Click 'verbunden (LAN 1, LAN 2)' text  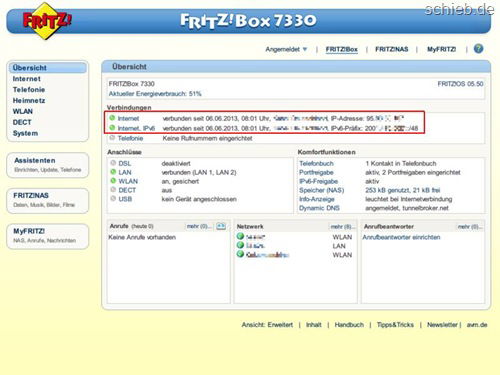tap(199, 172)
